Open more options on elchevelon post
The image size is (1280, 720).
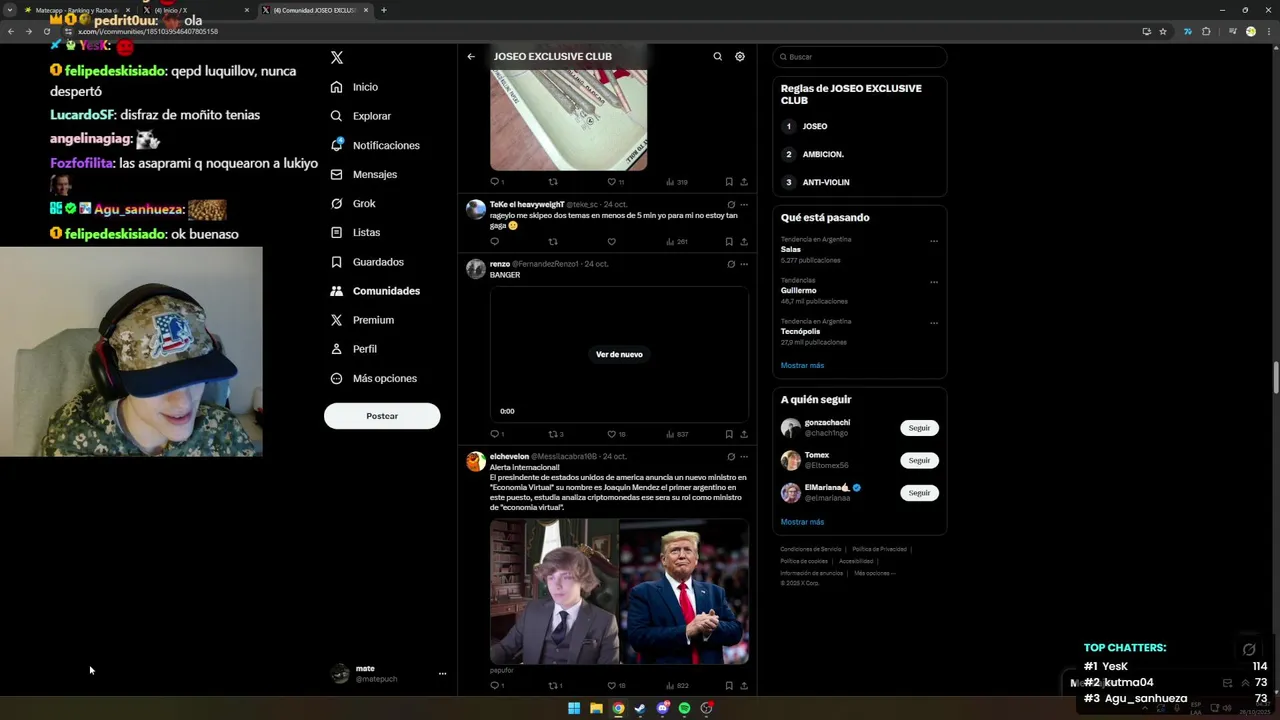click(x=744, y=457)
